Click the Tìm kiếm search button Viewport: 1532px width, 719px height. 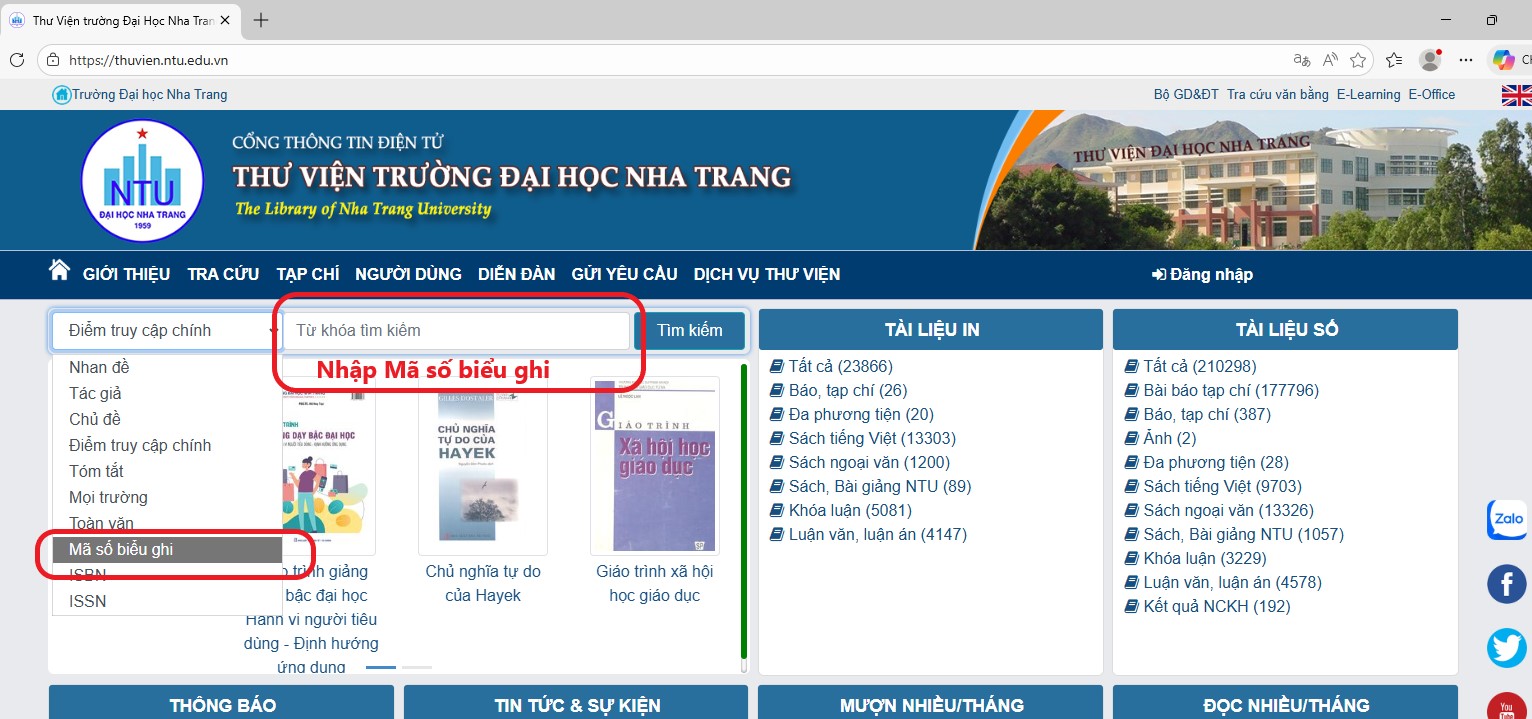point(689,331)
